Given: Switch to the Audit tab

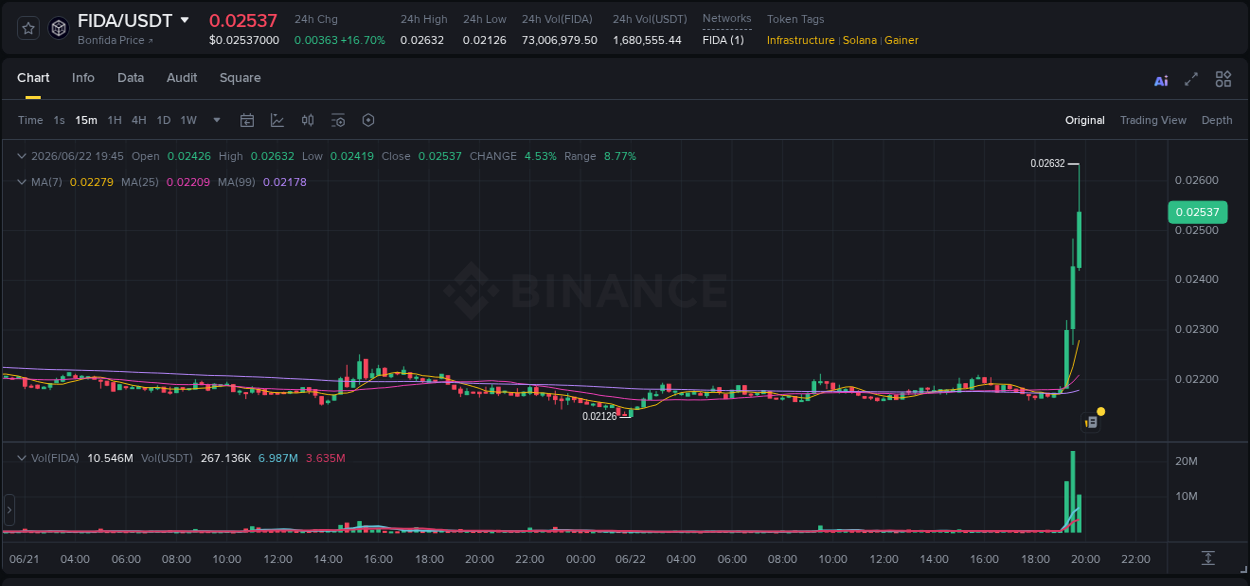Looking at the screenshot, I should point(182,78).
